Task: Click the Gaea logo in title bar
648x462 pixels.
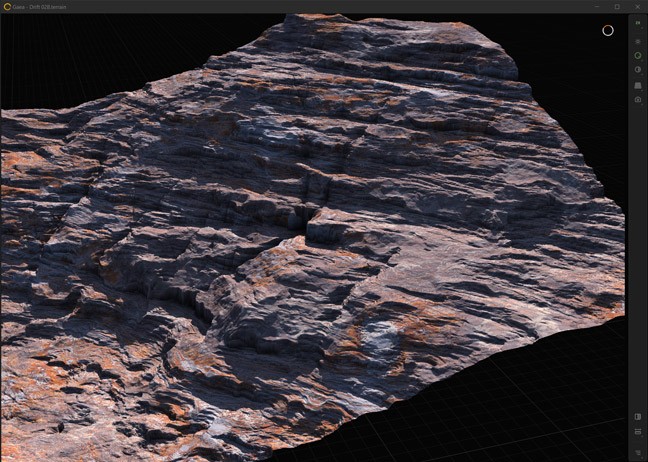Action: (x=7, y=6)
